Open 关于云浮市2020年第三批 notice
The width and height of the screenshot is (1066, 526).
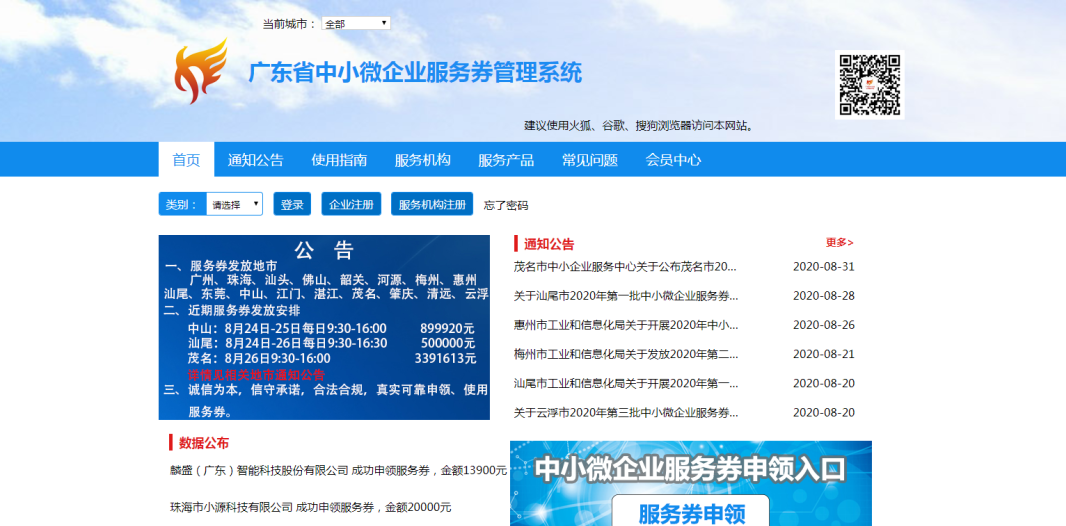click(626, 413)
